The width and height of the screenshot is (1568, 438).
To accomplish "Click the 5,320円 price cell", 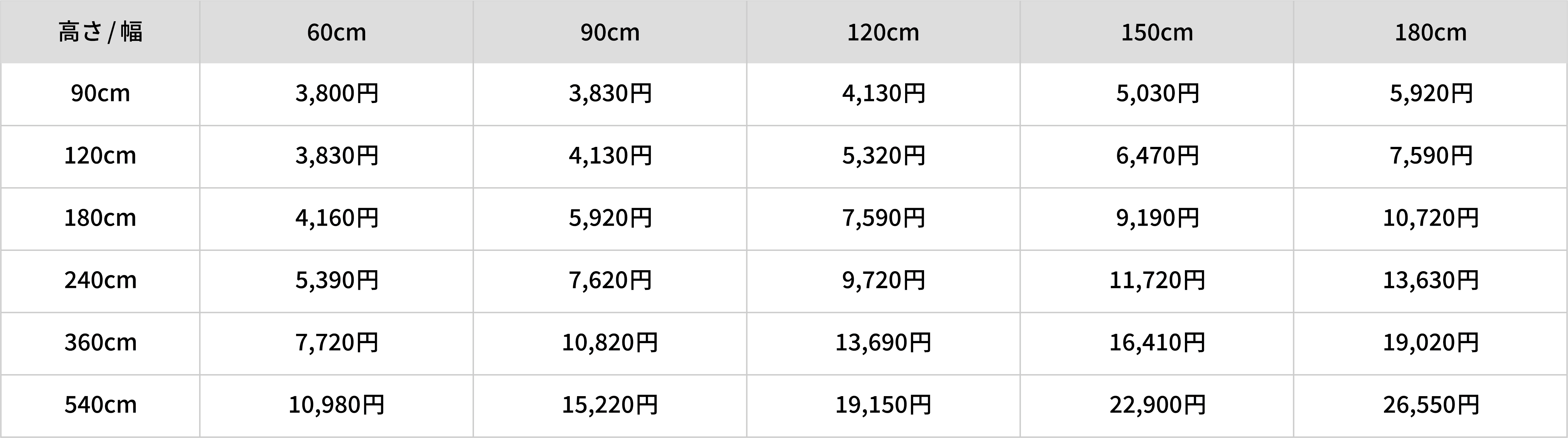I will click(883, 156).
